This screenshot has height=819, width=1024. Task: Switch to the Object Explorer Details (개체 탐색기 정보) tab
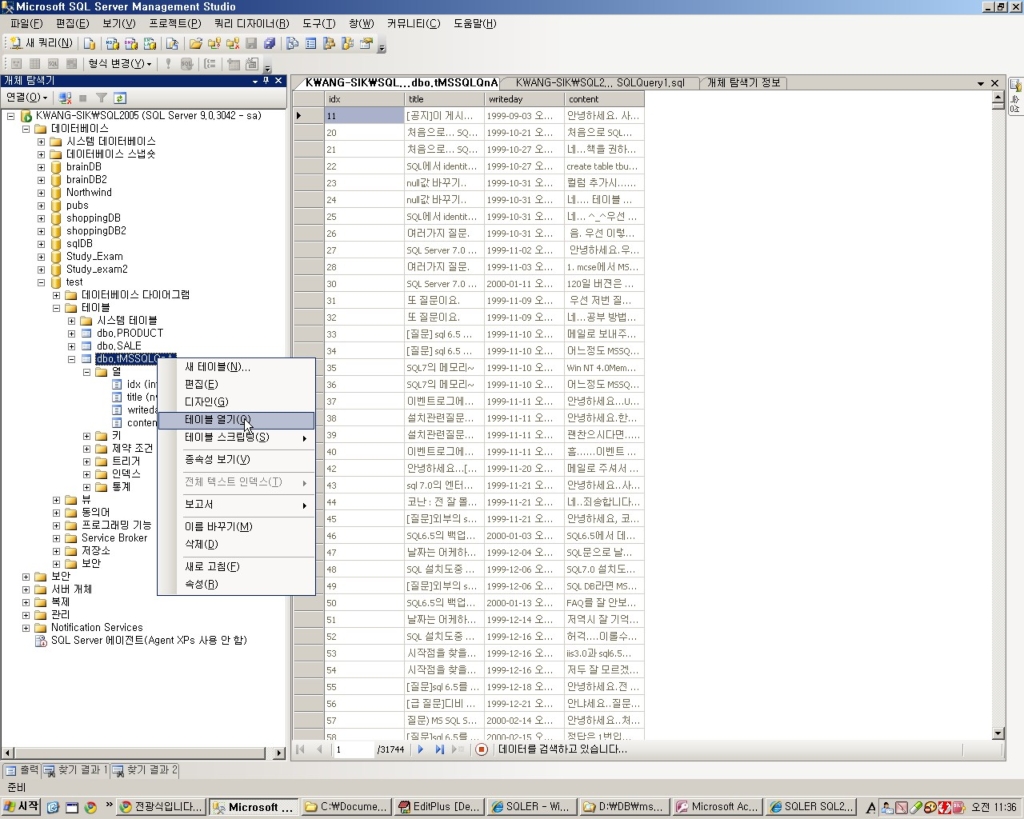coord(744,83)
